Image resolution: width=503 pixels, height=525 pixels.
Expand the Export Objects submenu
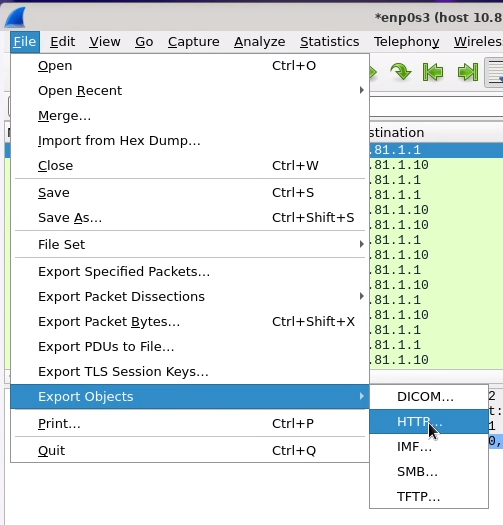[190, 397]
